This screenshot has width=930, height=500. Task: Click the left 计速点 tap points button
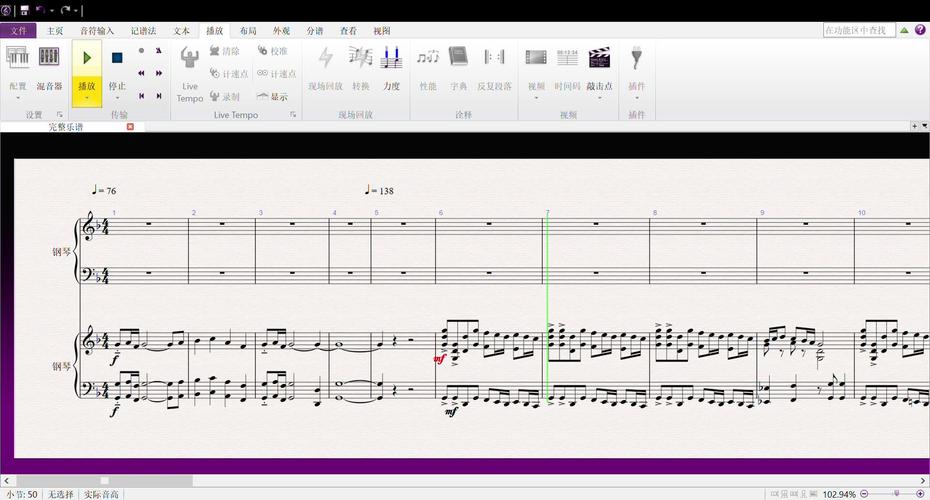(229, 74)
